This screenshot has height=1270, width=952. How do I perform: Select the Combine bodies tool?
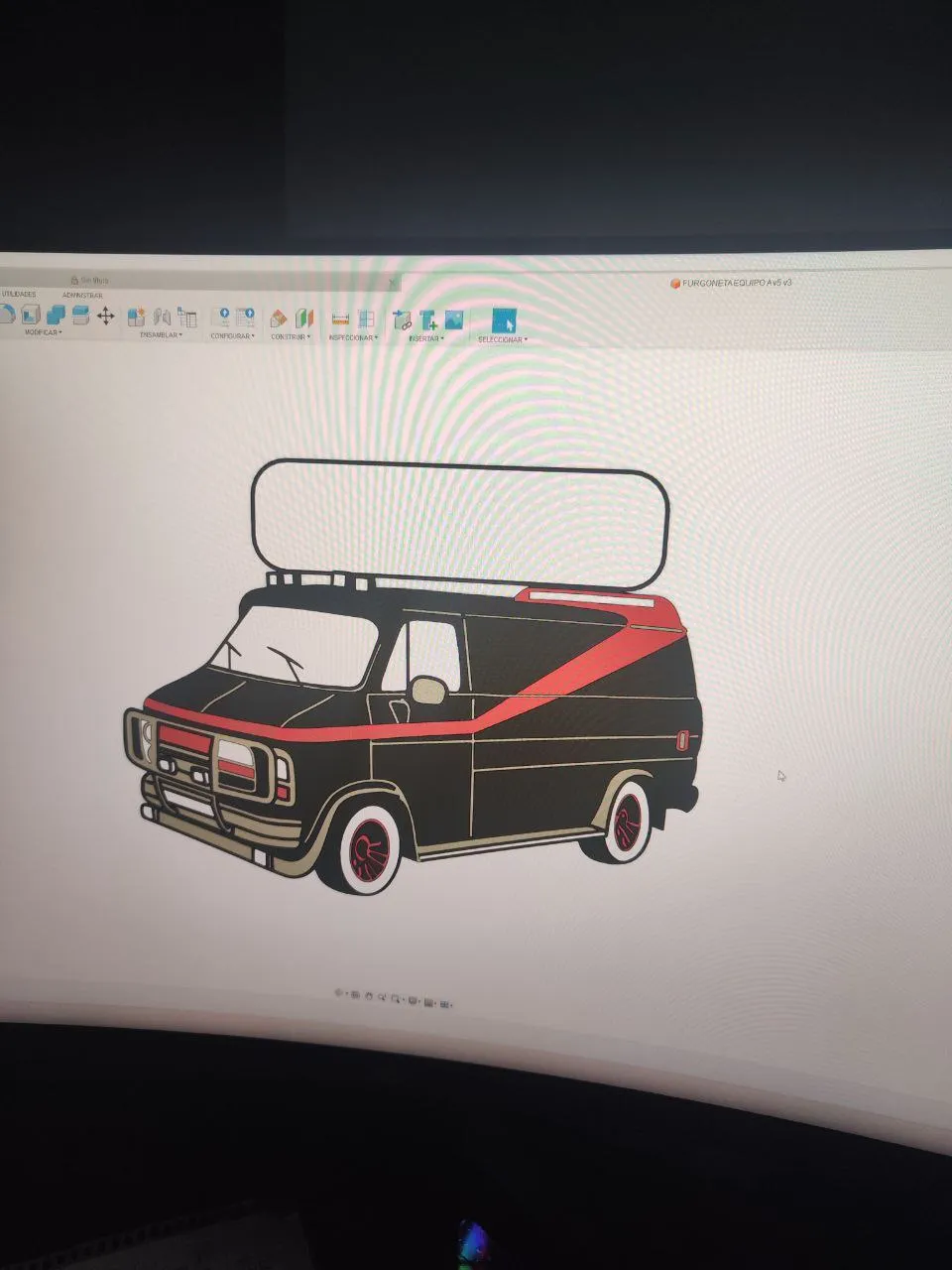(57, 315)
